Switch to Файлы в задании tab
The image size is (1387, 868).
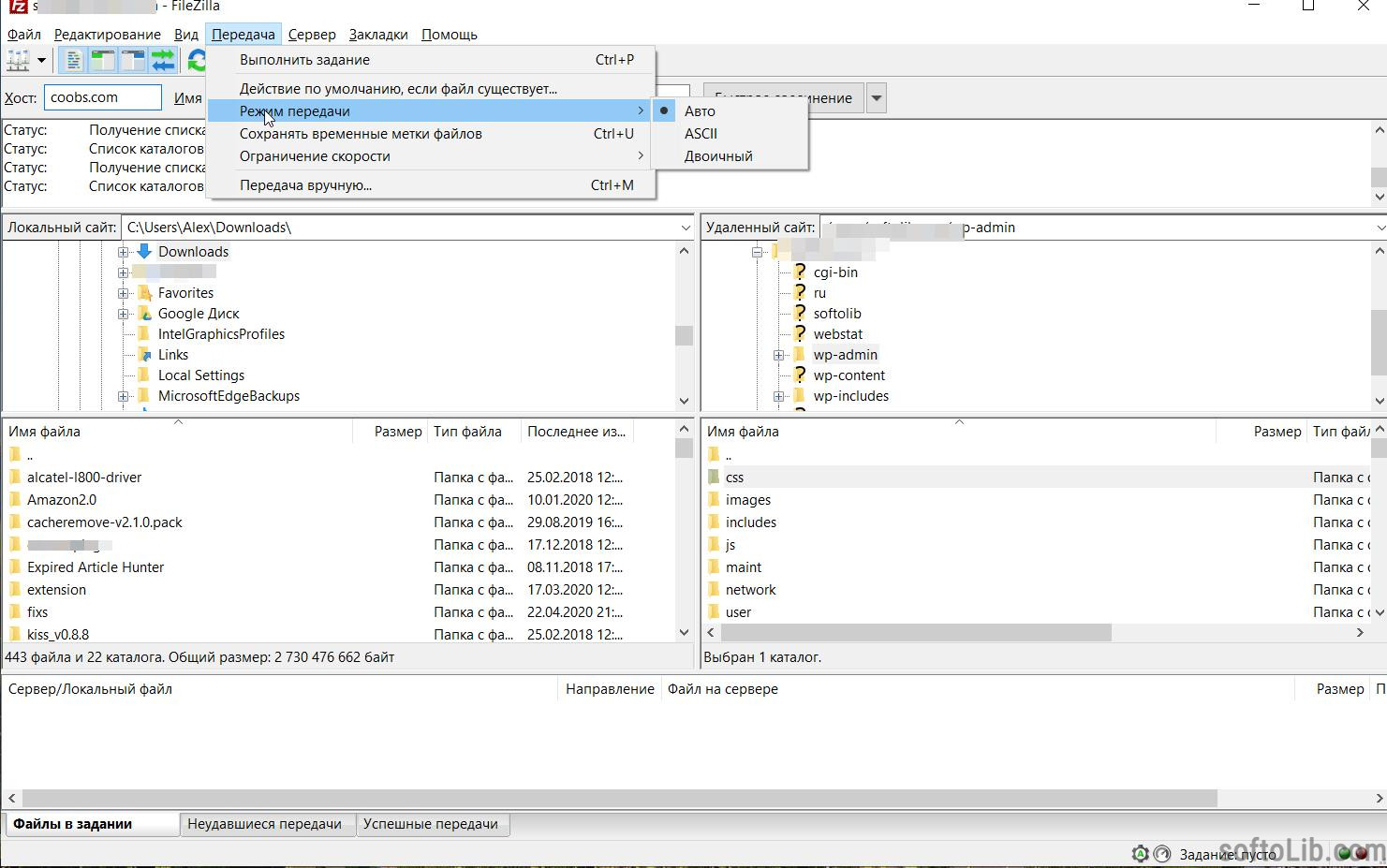pyautogui.click(x=92, y=824)
